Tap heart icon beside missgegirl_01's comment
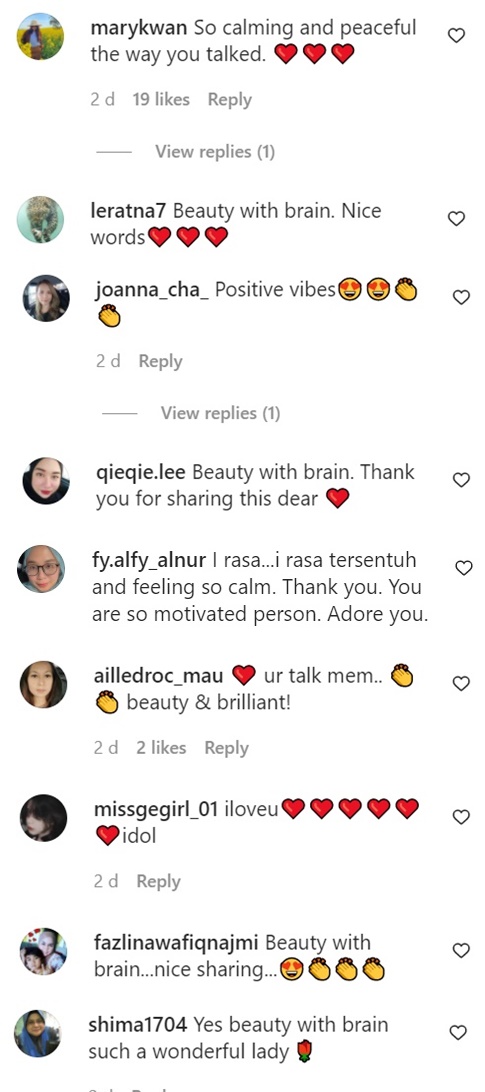This screenshot has width=485, height=1092. point(461,817)
